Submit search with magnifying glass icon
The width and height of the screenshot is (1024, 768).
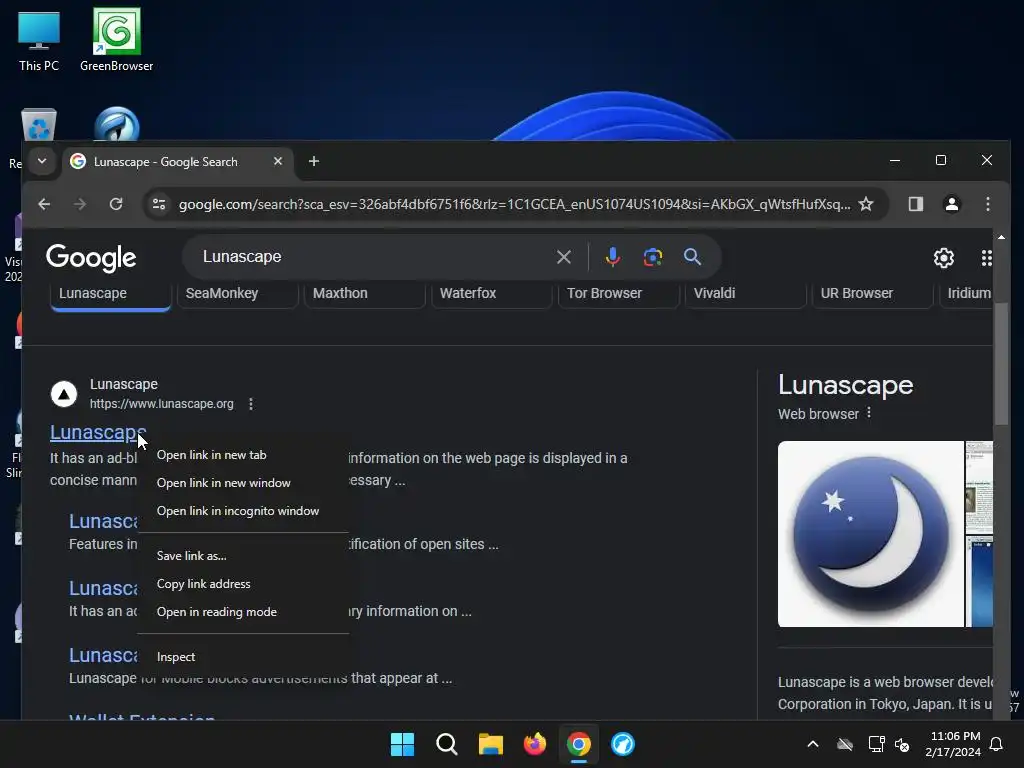click(692, 257)
